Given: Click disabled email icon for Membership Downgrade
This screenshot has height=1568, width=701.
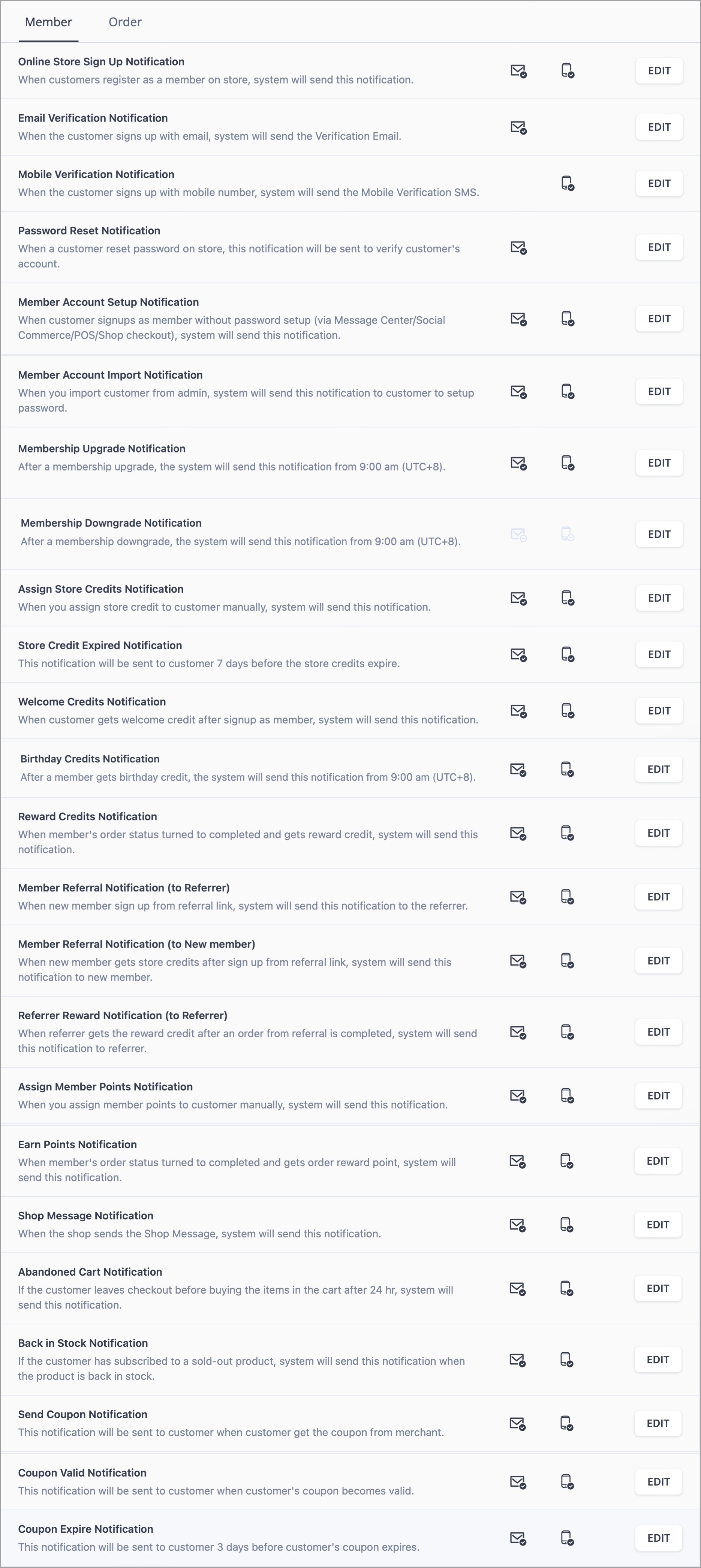Looking at the screenshot, I should (x=518, y=535).
